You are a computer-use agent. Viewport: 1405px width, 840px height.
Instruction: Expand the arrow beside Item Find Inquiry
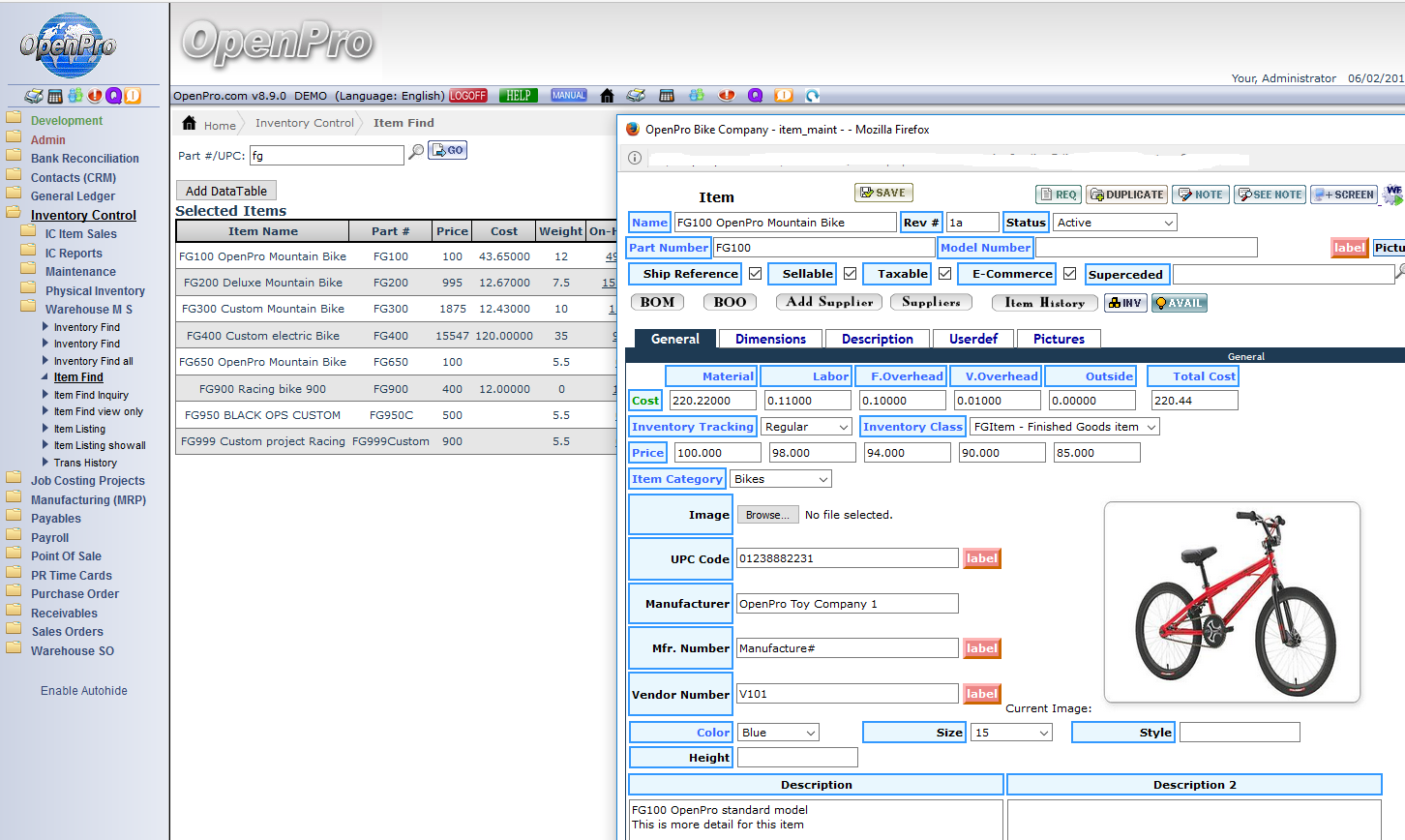[45, 394]
